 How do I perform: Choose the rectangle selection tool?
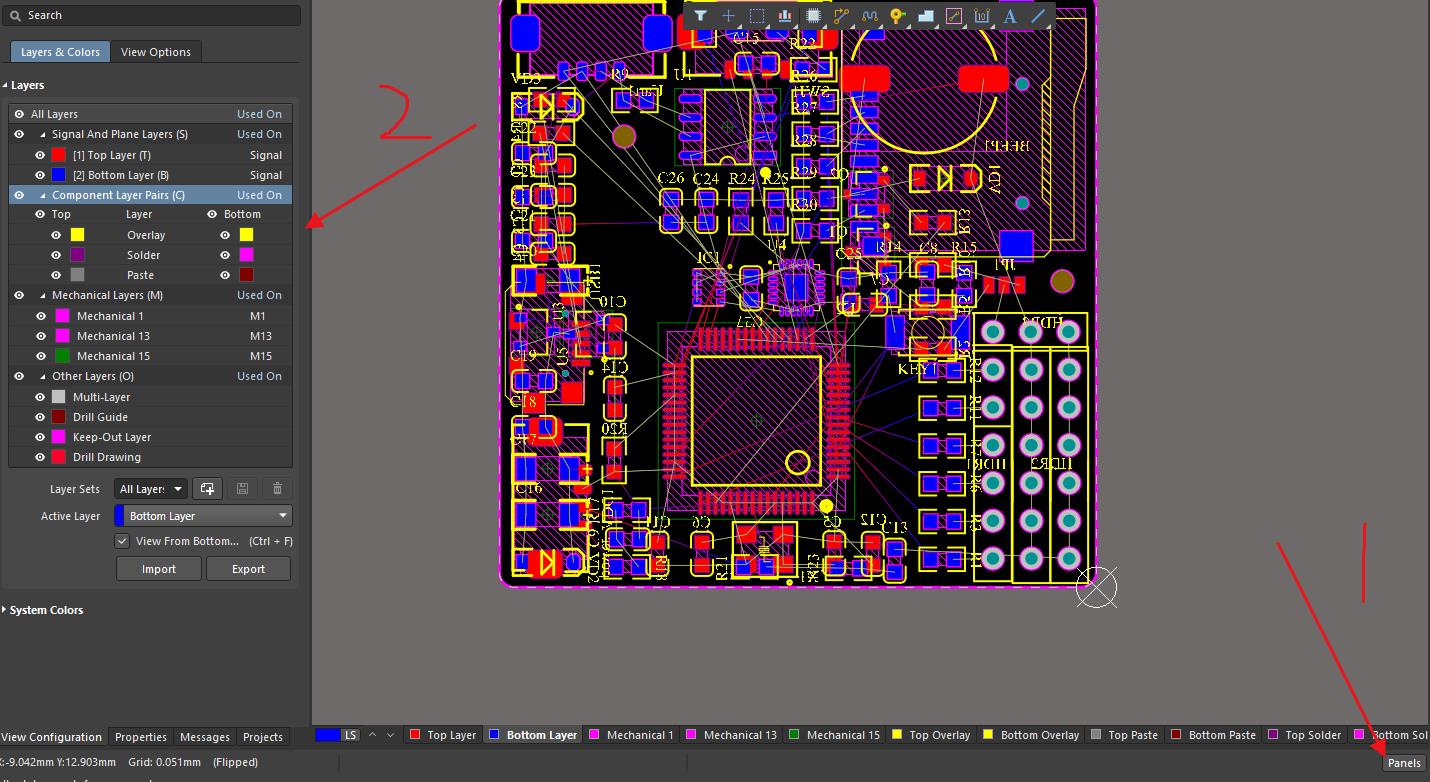757,16
